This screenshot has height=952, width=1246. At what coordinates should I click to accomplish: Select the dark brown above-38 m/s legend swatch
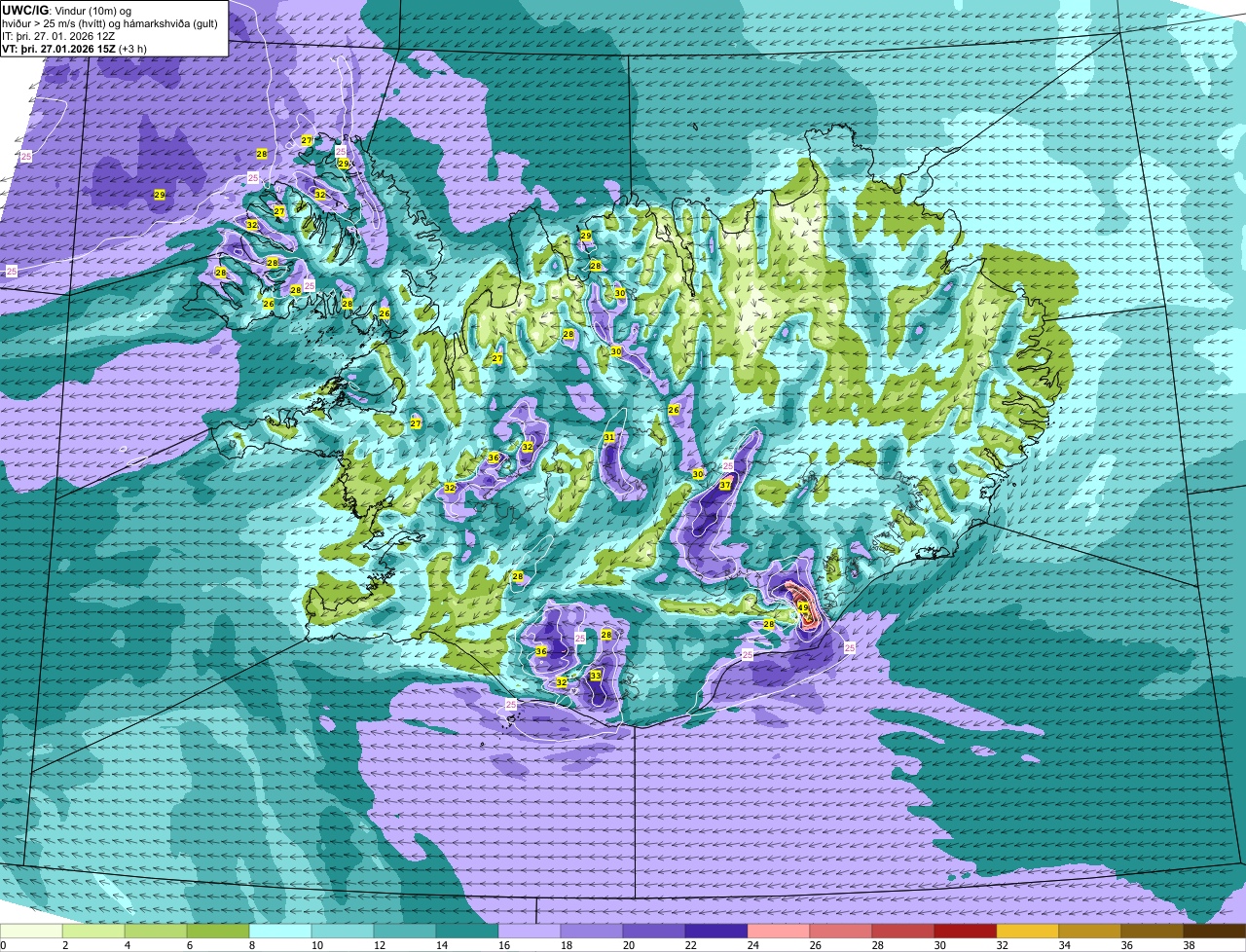tap(1215, 932)
